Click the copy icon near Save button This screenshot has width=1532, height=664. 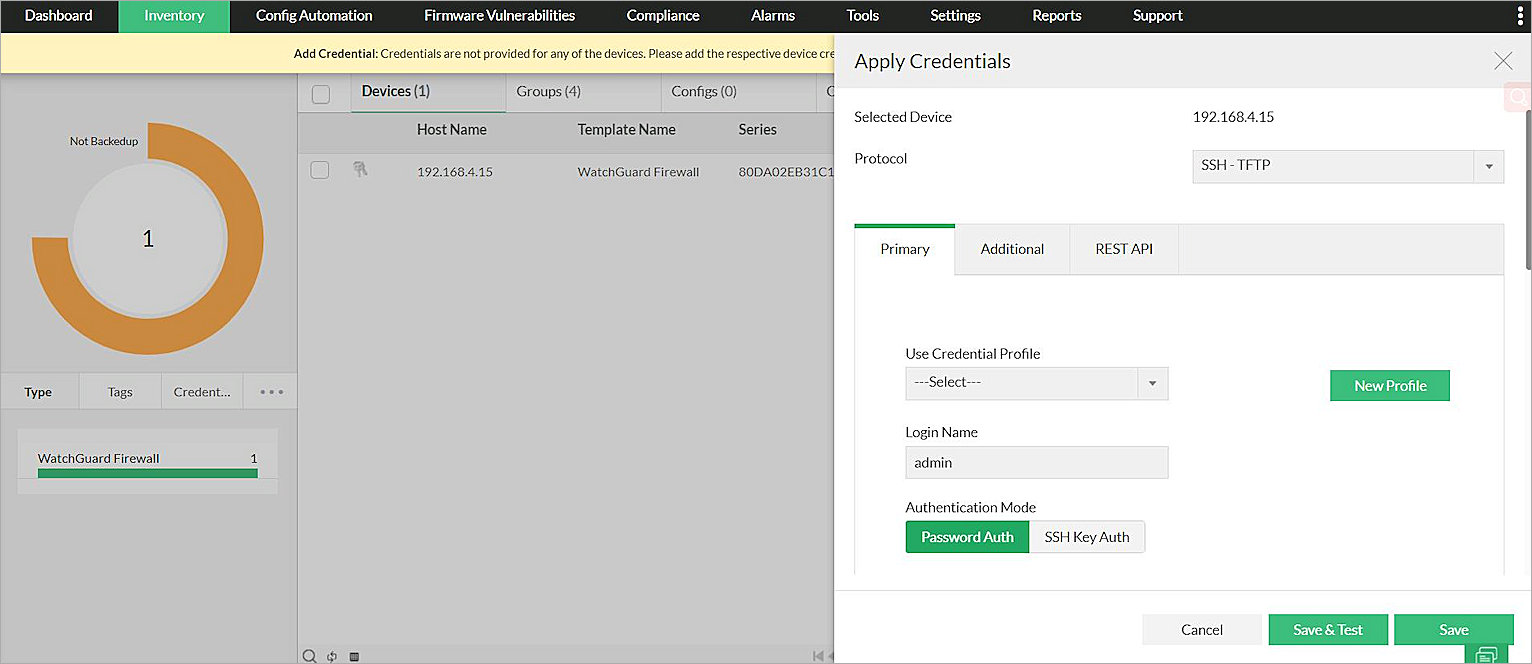1486,655
